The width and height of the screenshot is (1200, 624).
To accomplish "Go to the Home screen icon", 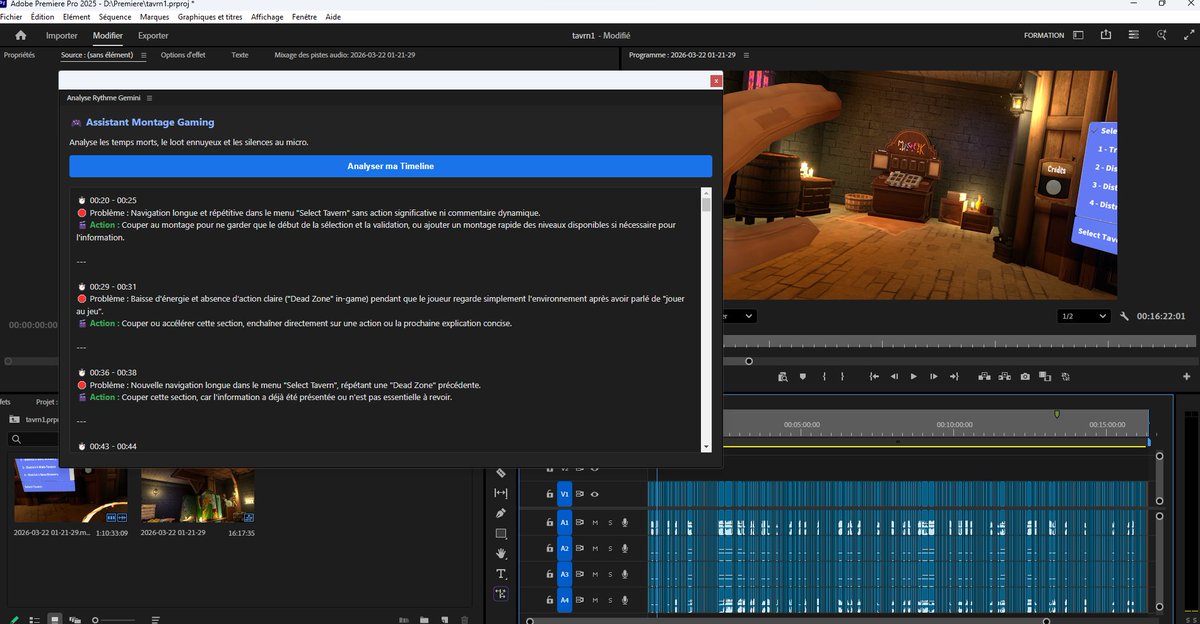I will pyautogui.click(x=20, y=35).
